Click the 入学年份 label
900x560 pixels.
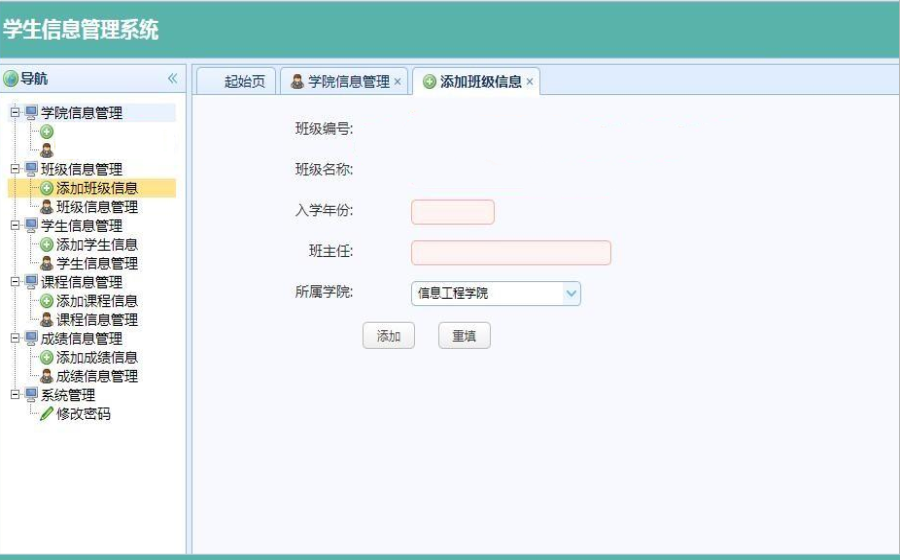coord(324,211)
